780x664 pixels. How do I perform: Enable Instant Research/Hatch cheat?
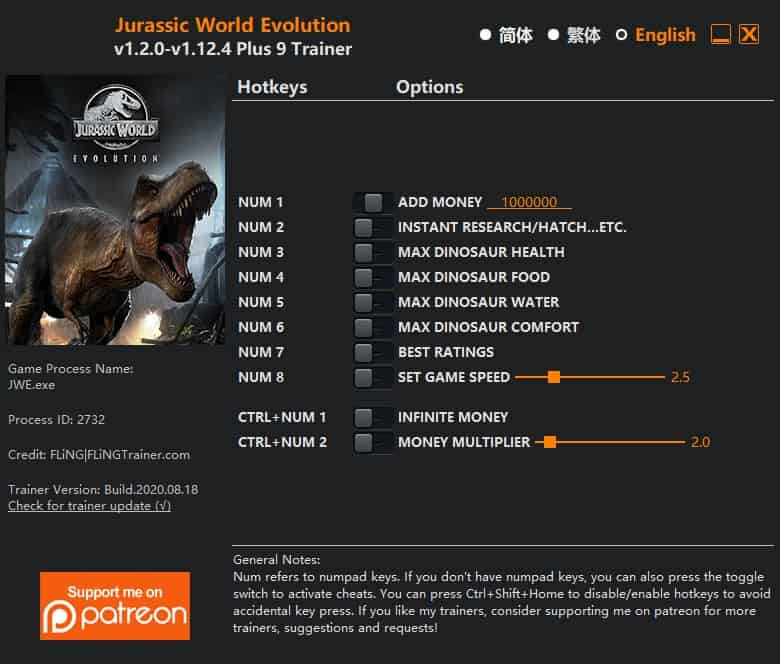click(x=373, y=228)
